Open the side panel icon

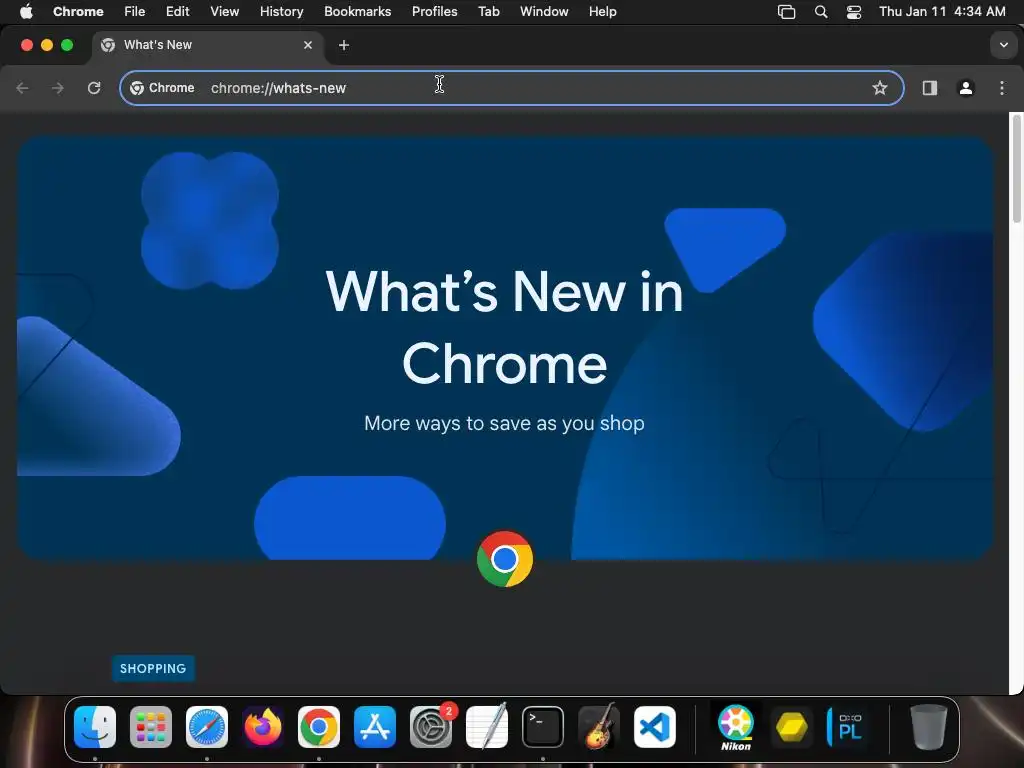click(x=929, y=88)
